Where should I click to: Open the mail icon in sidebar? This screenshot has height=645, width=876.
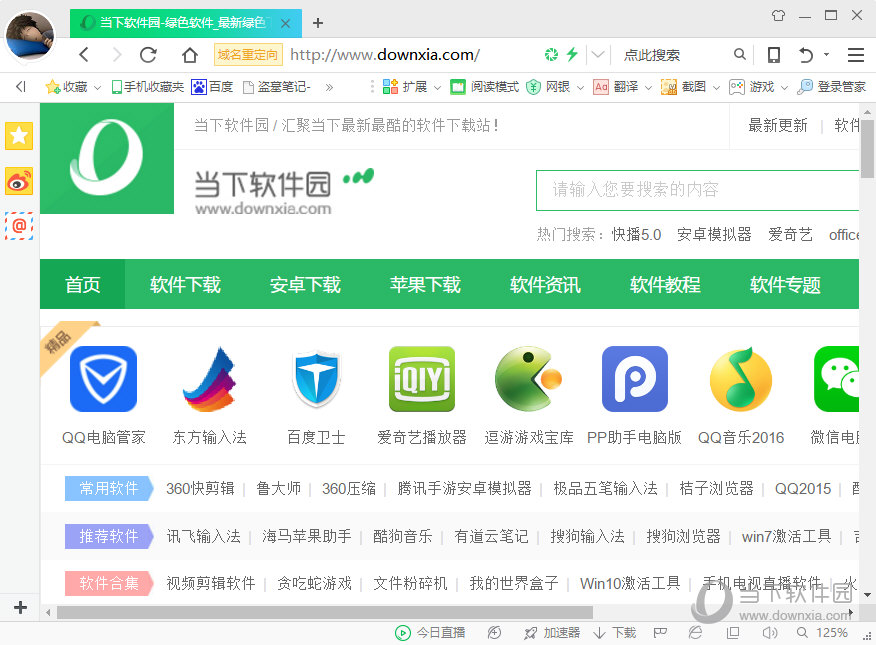pyautogui.click(x=19, y=225)
